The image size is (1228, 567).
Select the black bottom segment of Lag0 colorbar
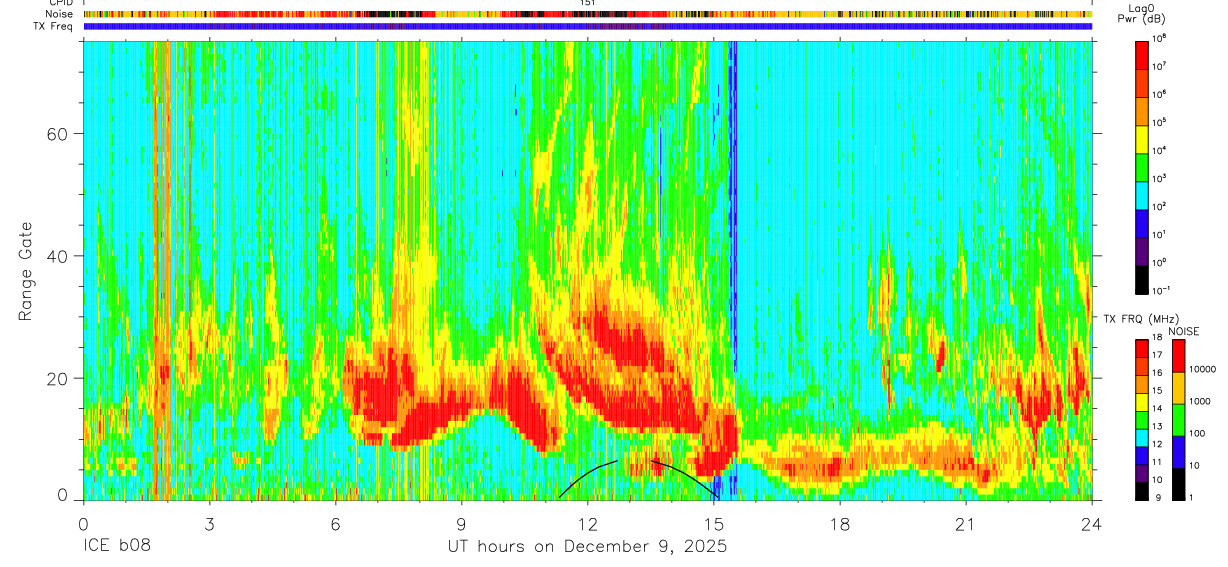click(x=1143, y=278)
